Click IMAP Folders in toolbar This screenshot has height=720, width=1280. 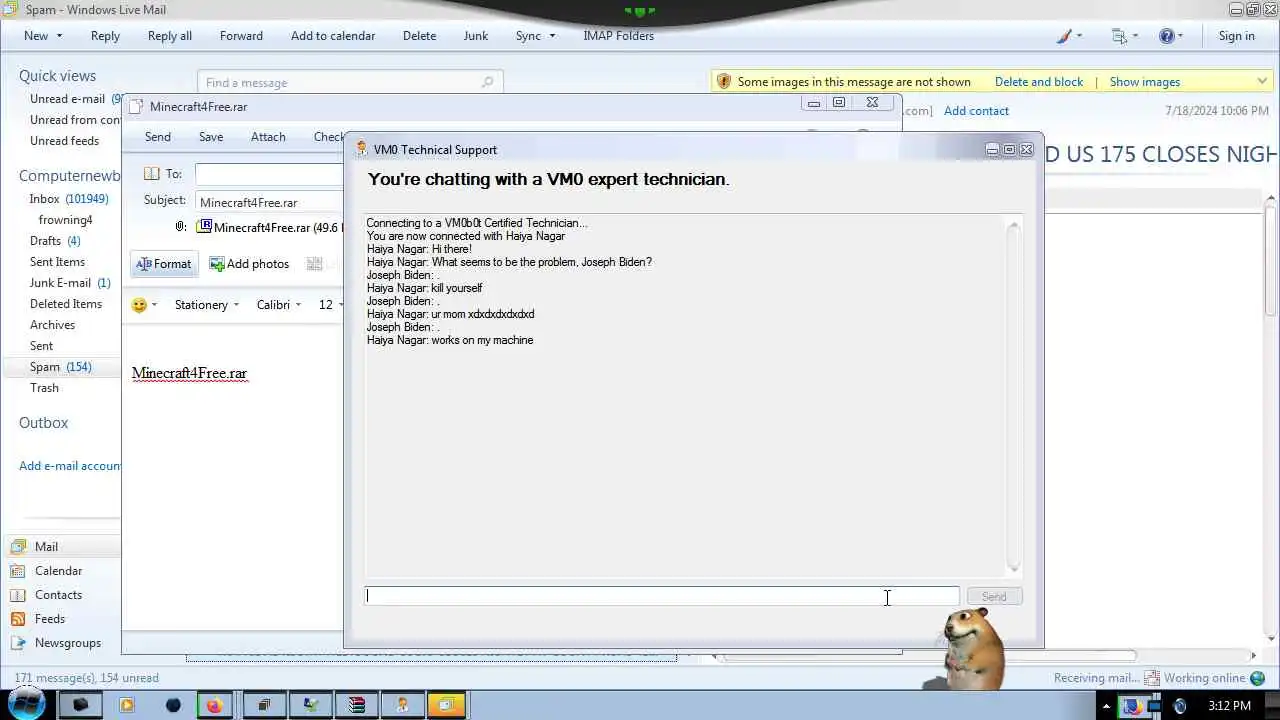pyautogui.click(x=618, y=36)
